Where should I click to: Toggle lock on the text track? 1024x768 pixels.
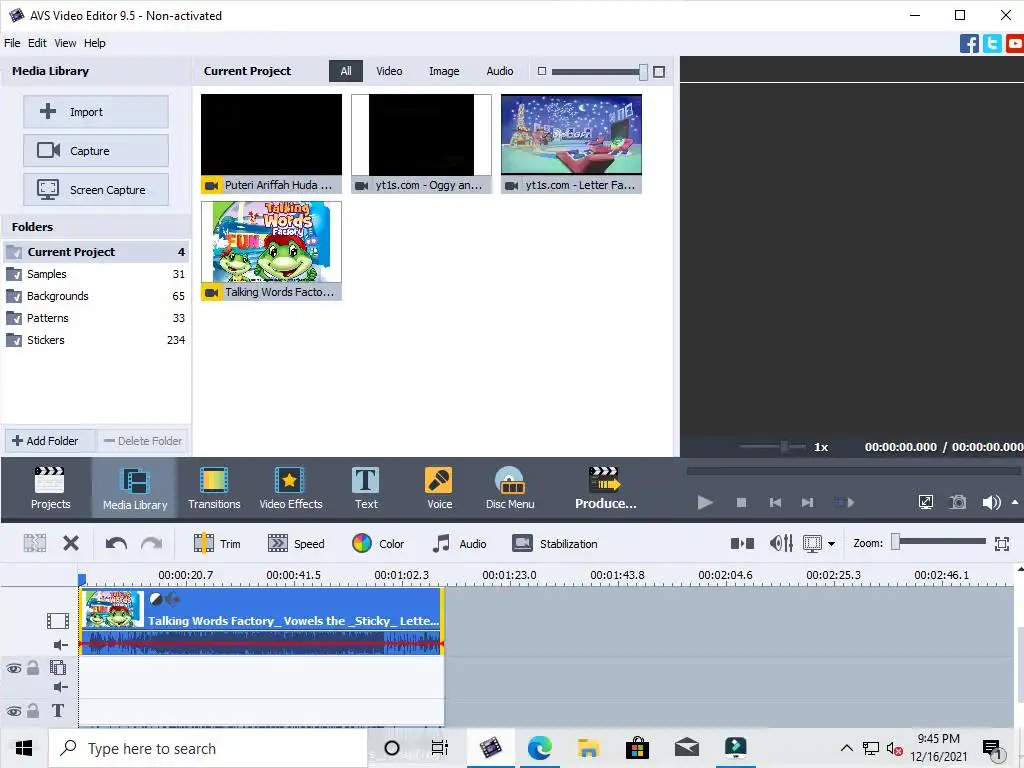[33, 711]
